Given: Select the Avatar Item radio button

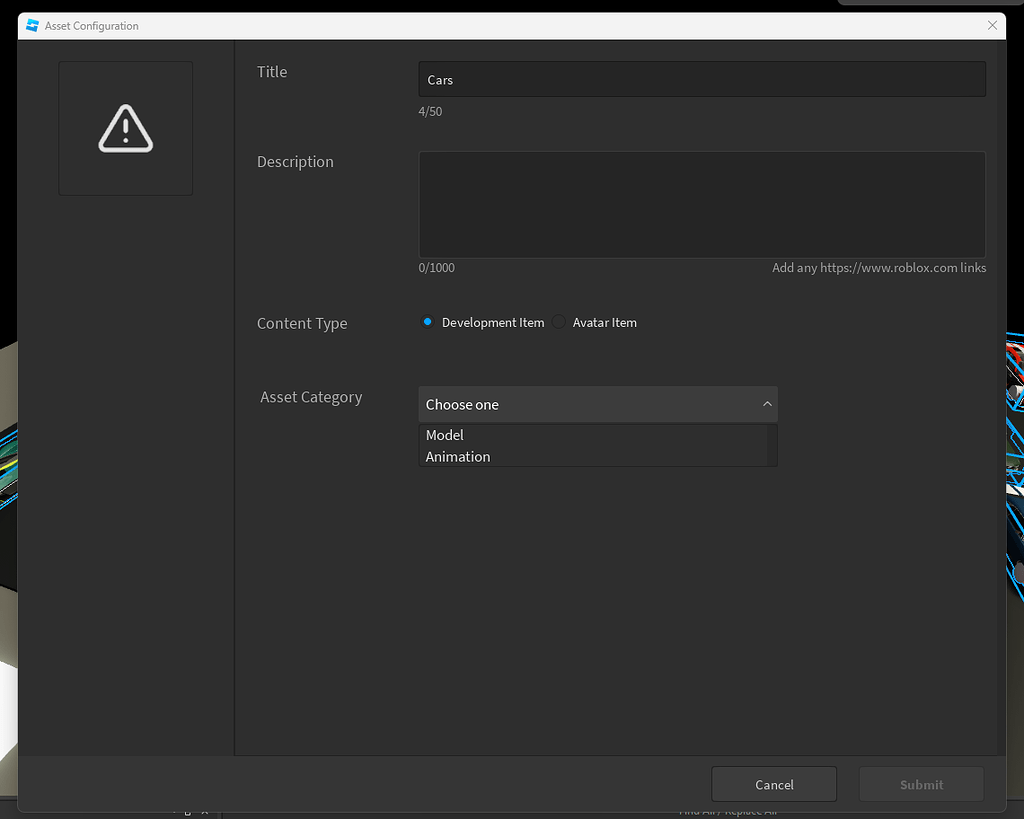Looking at the screenshot, I should pyautogui.click(x=559, y=322).
